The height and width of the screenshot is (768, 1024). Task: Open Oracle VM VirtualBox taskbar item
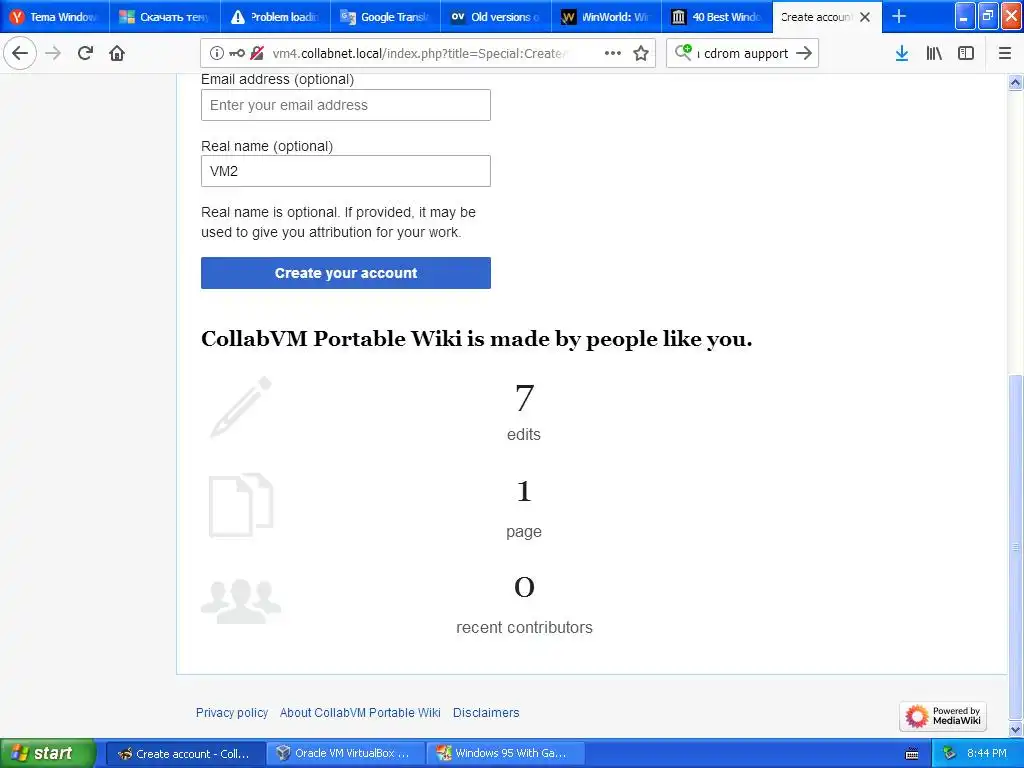point(346,754)
